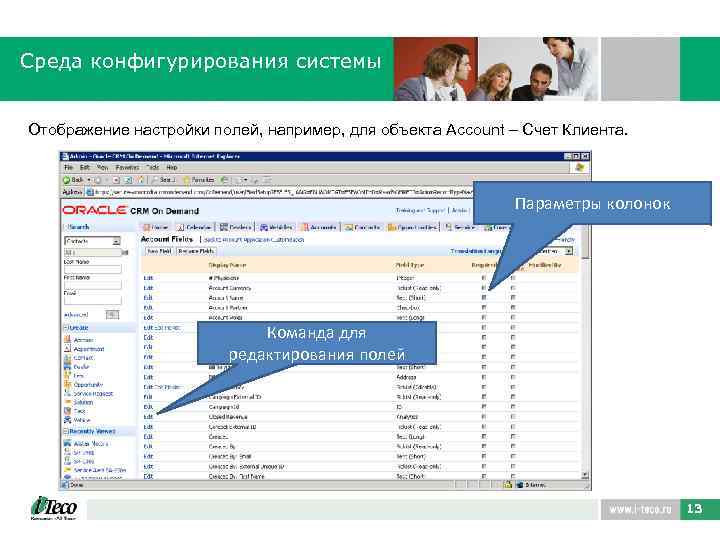Viewport: 720px width, 540px height.
Task: Toggle Required checkbox for Campaign Id row
Action: click(x=484, y=407)
